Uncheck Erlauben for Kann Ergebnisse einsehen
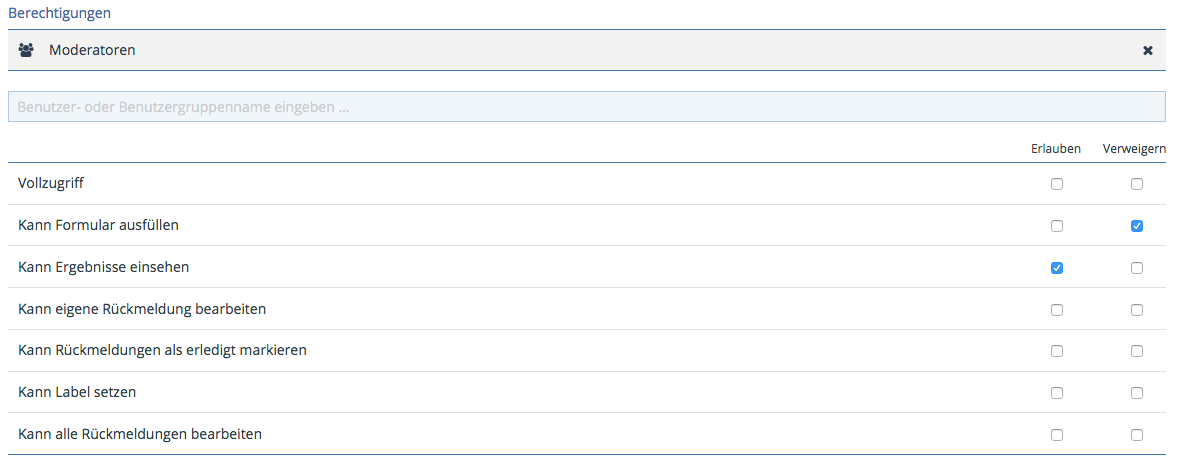The width and height of the screenshot is (1178, 462). pyautogui.click(x=1057, y=268)
